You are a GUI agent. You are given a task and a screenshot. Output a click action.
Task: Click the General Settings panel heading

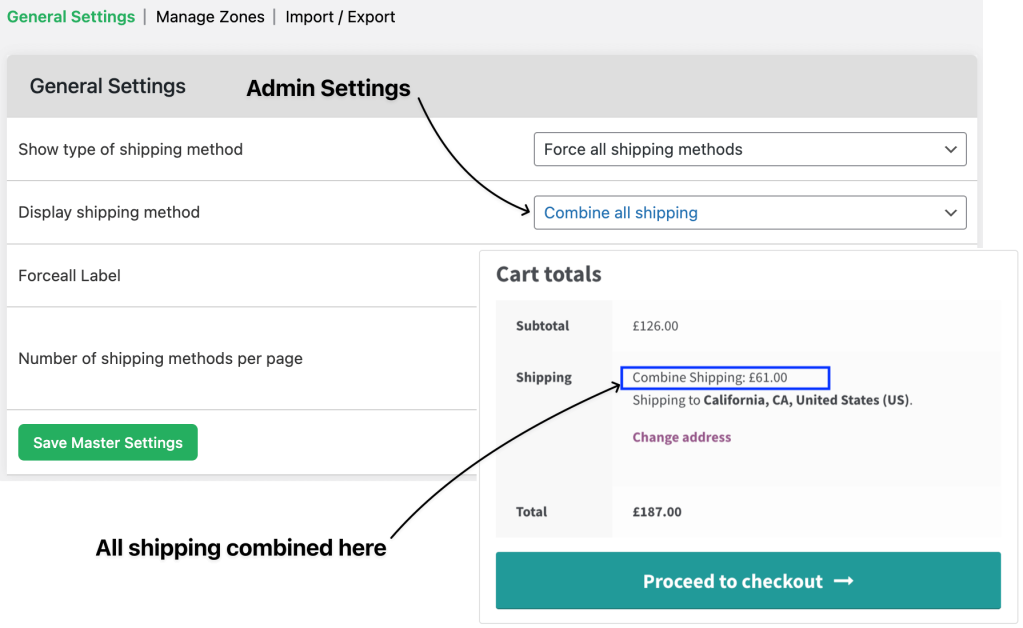tap(108, 86)
